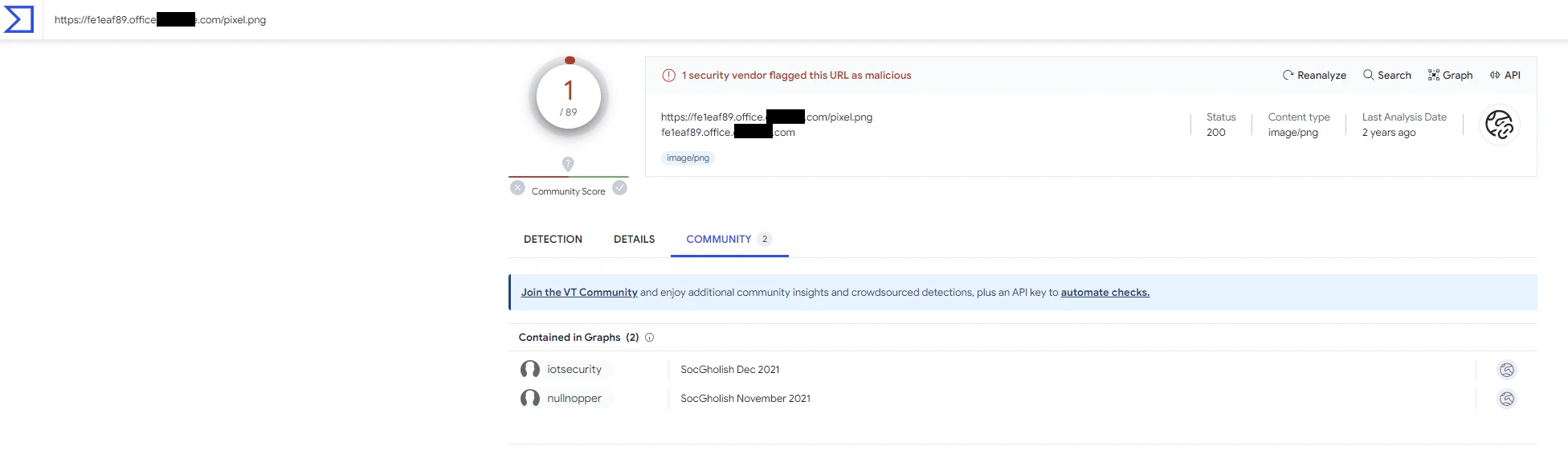Click the VirusTotal sigma logo
Viewport: 1568px width, 451px height.
[x=18, y=19]
